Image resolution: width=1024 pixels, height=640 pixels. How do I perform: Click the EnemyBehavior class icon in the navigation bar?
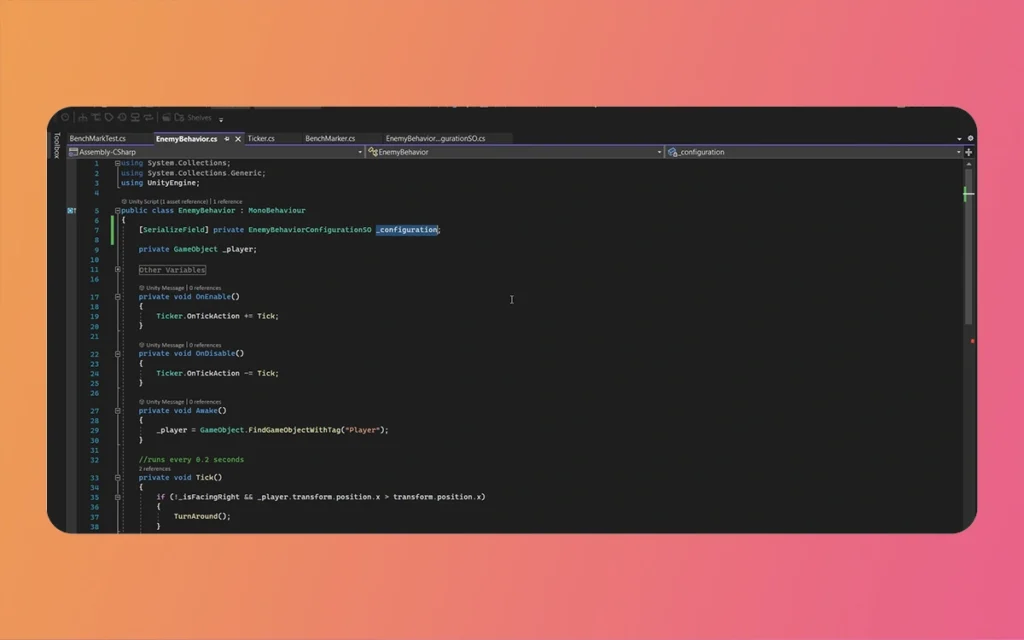pos(371,151)
